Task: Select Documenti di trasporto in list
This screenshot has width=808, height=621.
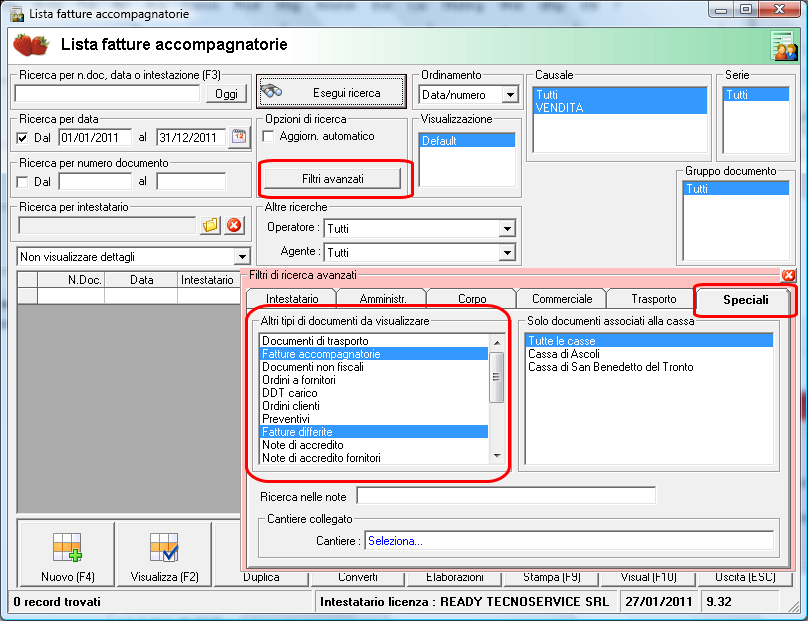Action: (x=374, y=341)
